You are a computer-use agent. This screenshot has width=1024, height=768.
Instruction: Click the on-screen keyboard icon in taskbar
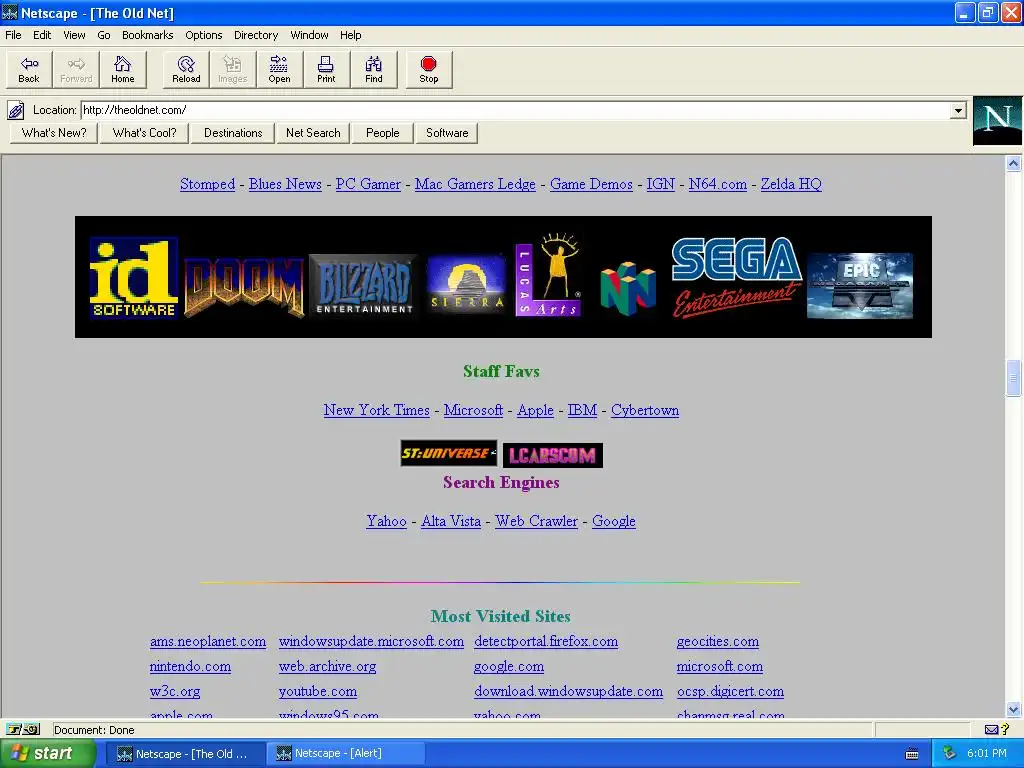(912, 754)
